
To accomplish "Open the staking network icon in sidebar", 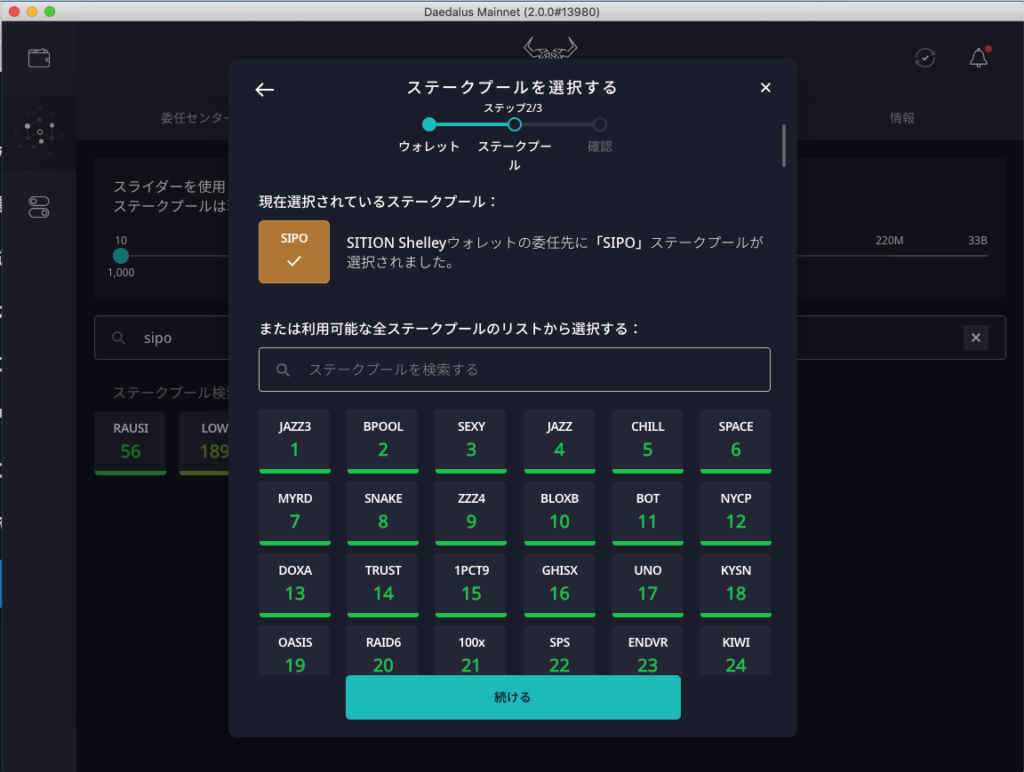I will [x=39, y=131].
